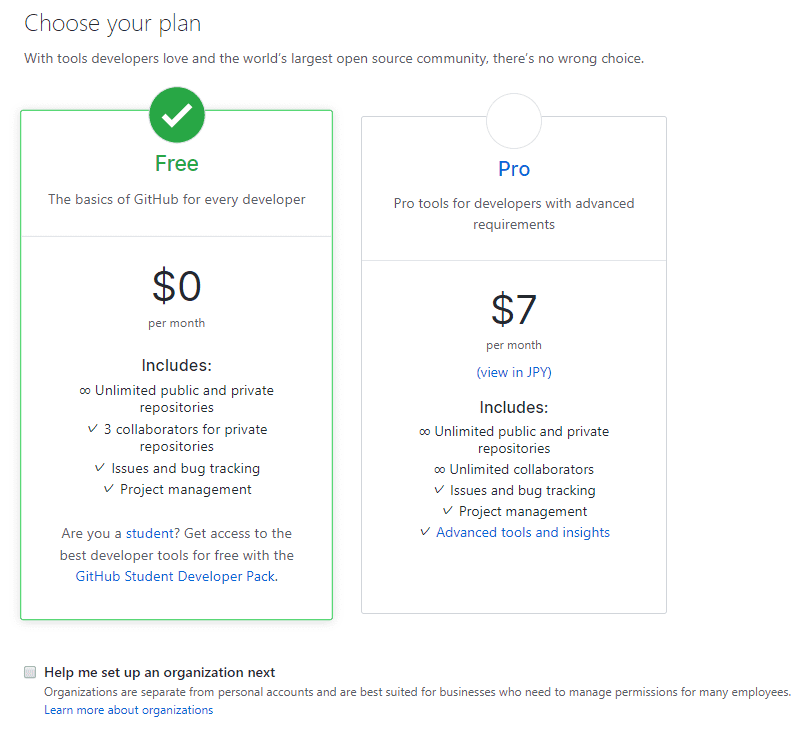Click the green checkmark circle on Free plan
Image resolution: width=808 pixels, height=729 pixels.
(x=177, y=115)
